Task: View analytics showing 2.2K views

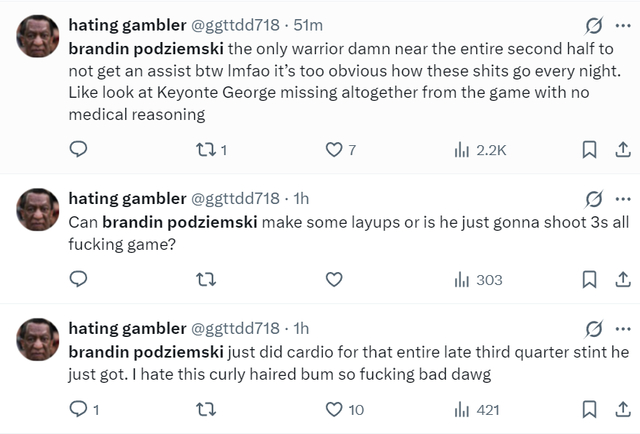Action: (x=462, y=150)
